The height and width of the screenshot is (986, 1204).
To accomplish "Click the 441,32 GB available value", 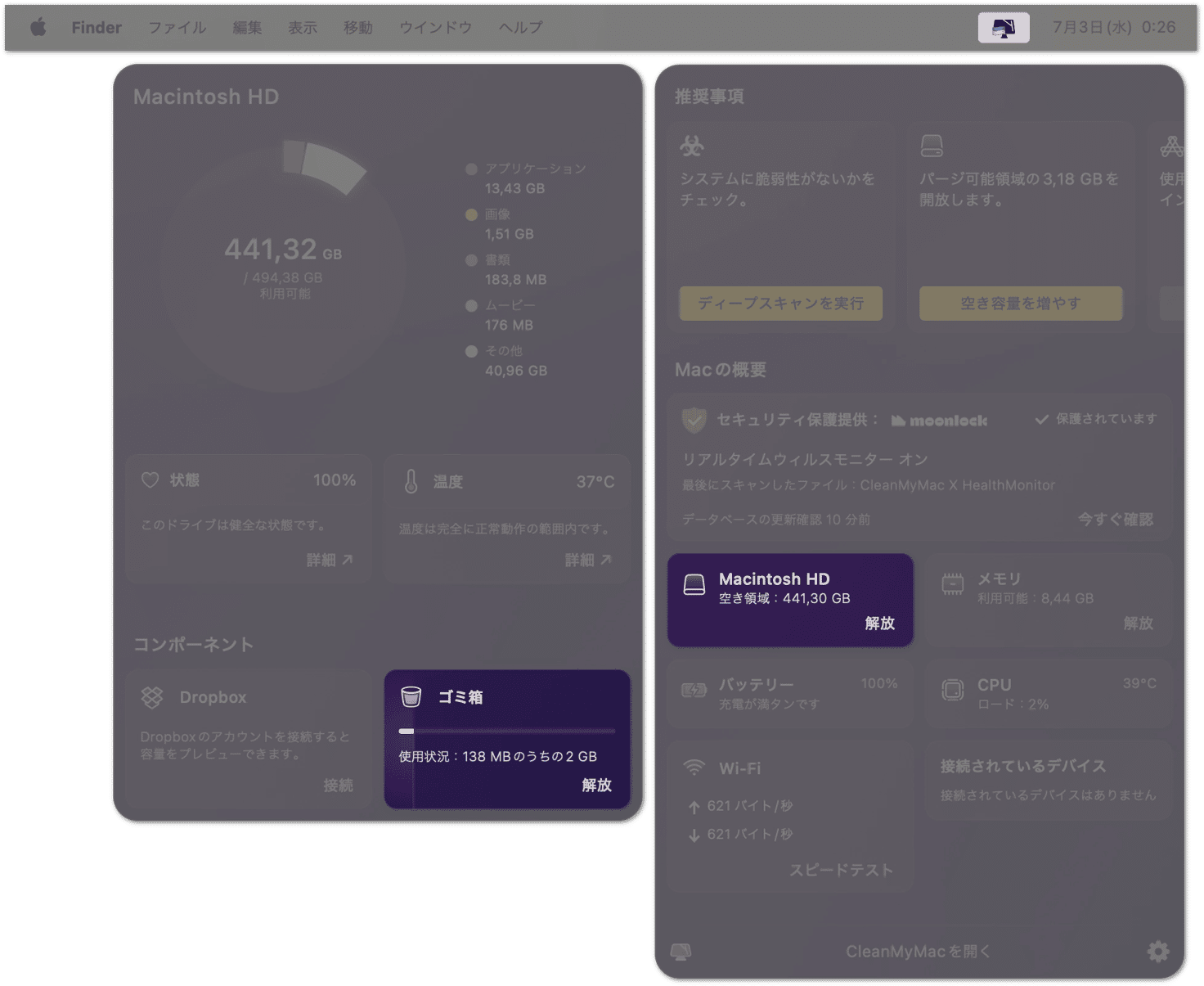I will pyautogui.click(x=283, y=250).
